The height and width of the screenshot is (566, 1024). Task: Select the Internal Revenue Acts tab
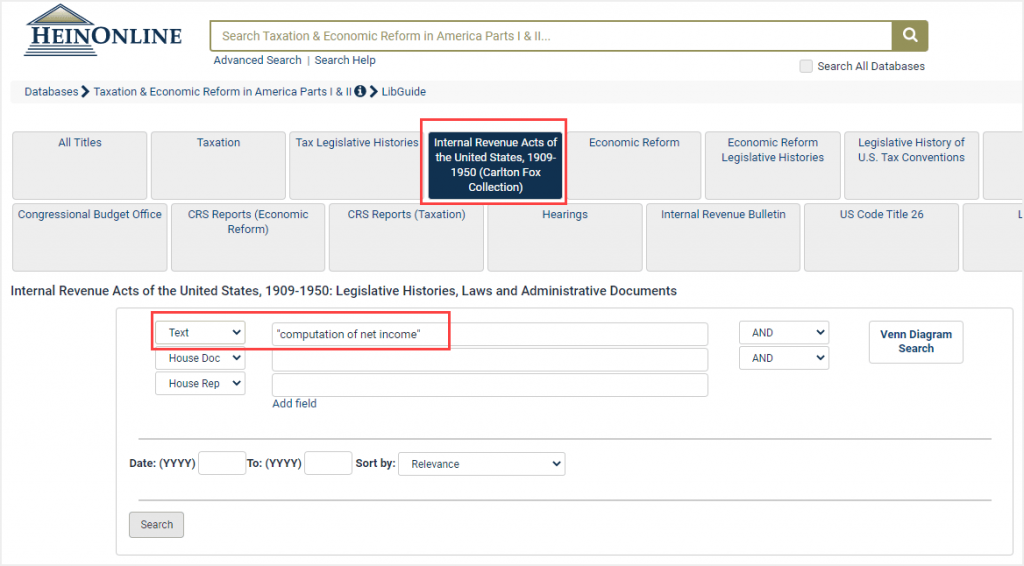pos(495,165)
